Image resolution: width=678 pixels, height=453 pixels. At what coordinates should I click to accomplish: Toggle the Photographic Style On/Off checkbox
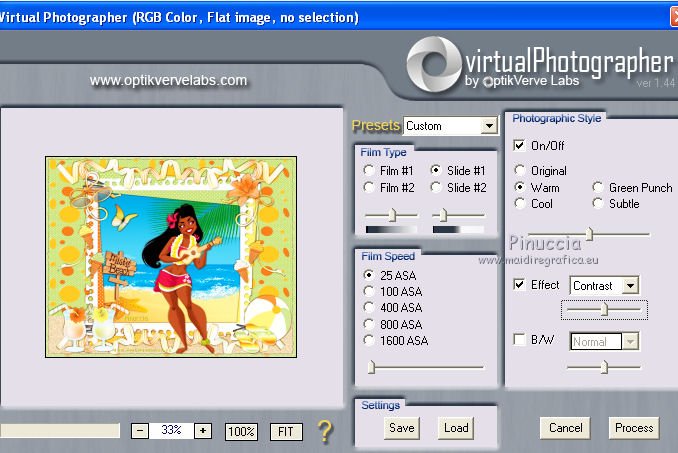(519, 145)
